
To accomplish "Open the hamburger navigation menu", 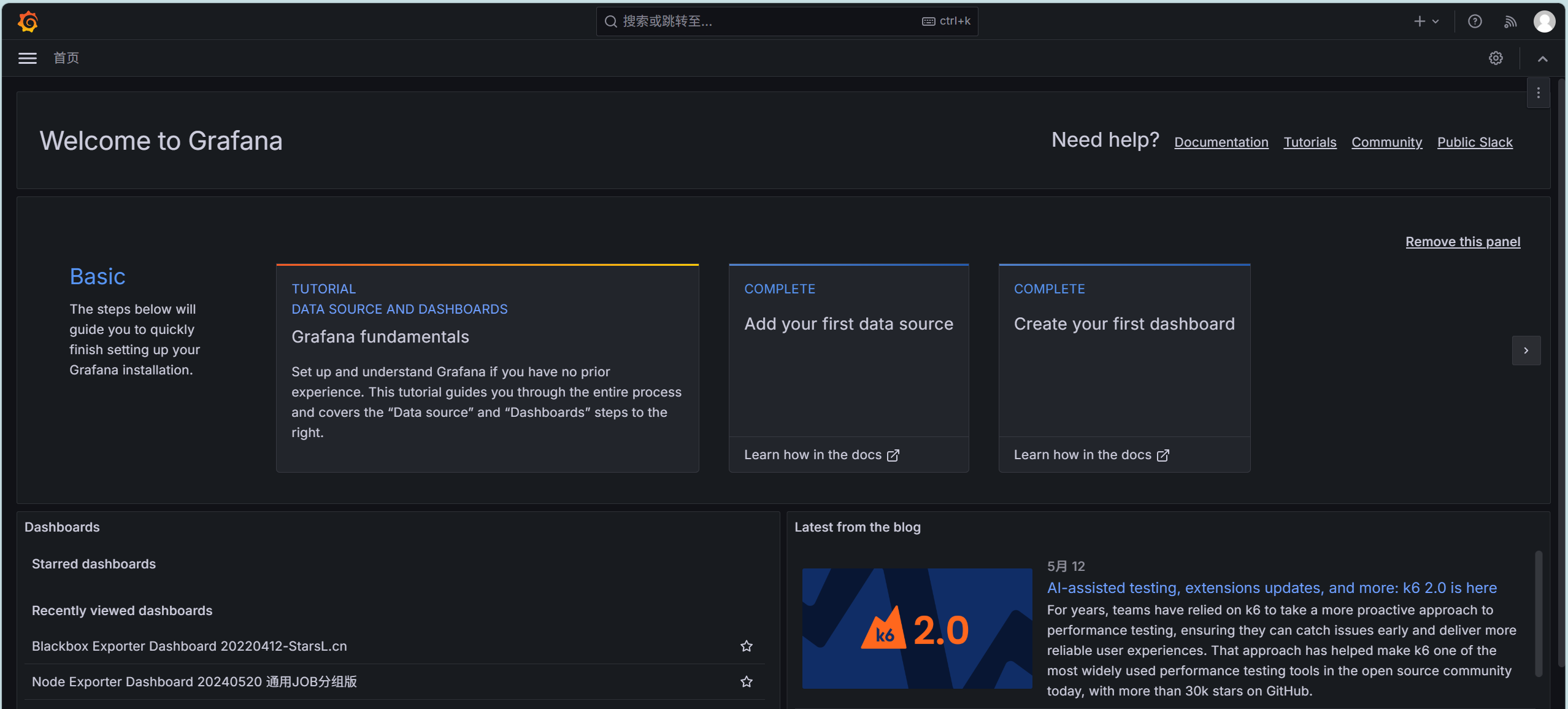I will pyautogui.click(x=28, y=58).
